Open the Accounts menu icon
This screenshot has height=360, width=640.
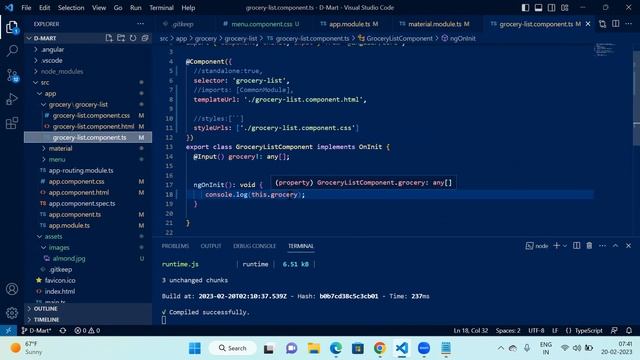click(x=12, y=289)
